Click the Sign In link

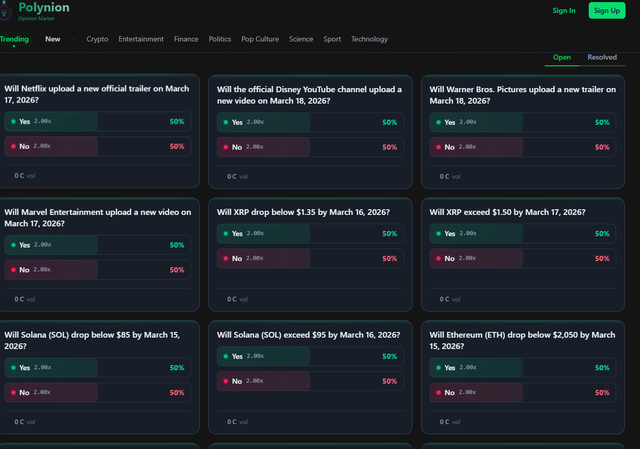(x=564, y=11)
